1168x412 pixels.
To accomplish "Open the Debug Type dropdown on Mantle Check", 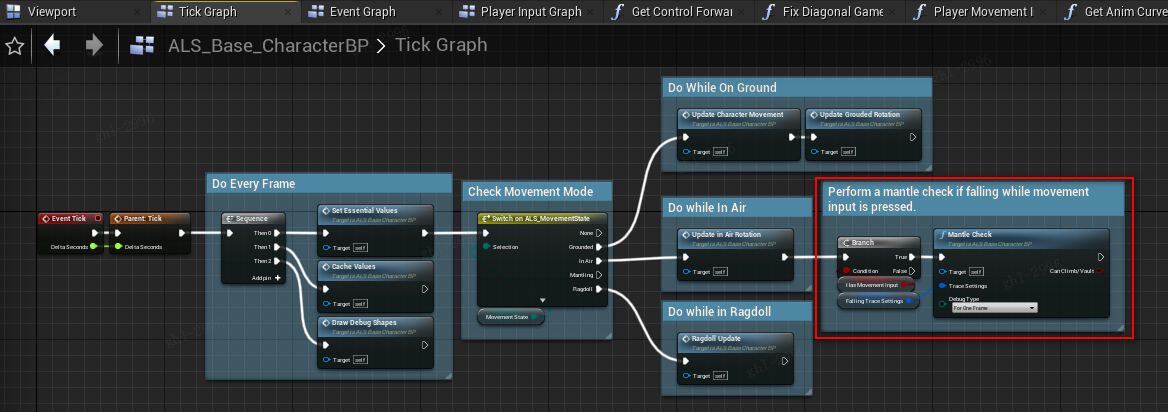I will [994, 308].
